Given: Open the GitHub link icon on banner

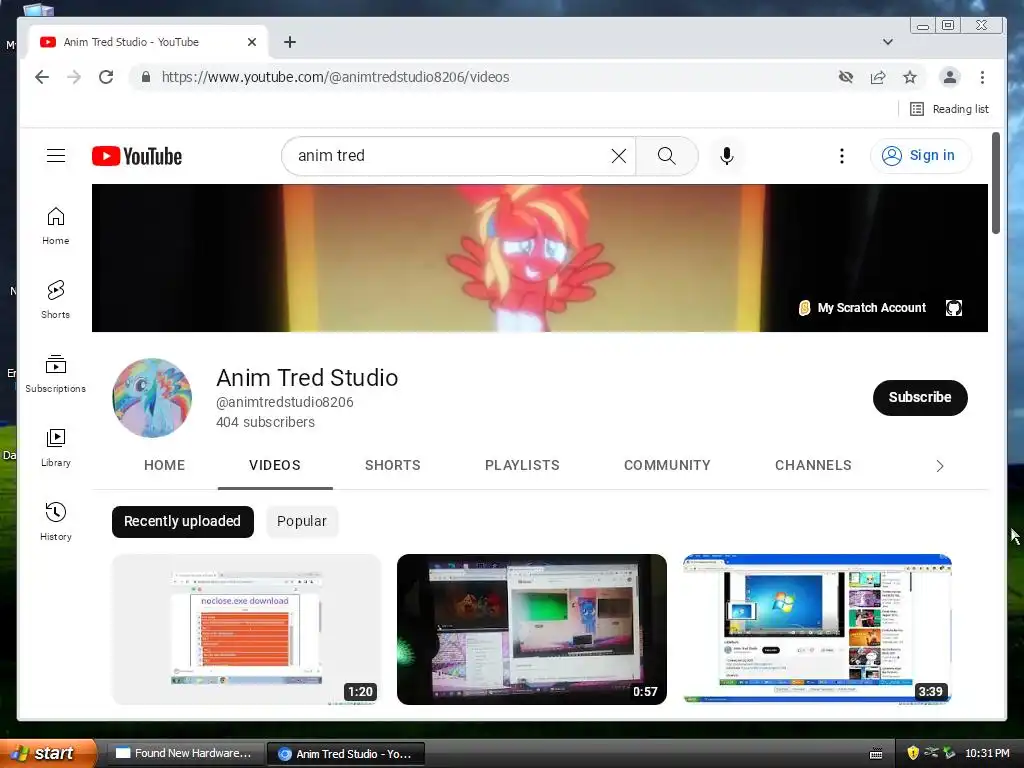Looking at the screenshot, I should point(953,308).
